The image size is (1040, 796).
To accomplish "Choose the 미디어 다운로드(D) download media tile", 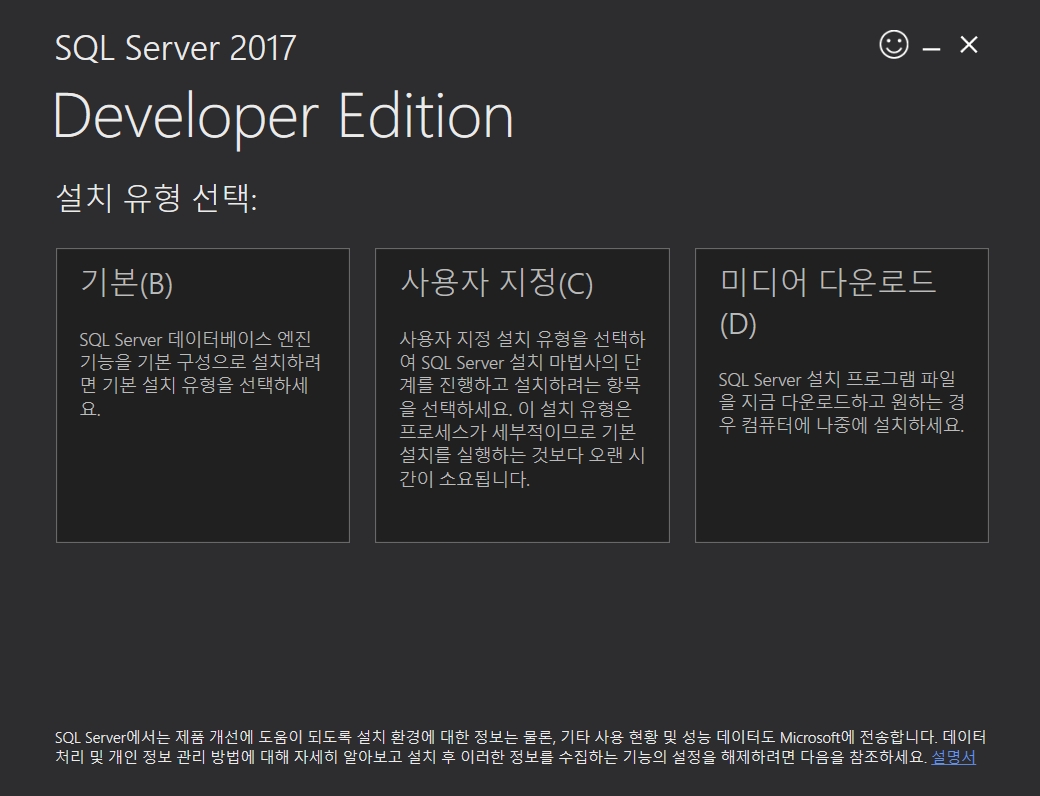I will tap(842, 395).
